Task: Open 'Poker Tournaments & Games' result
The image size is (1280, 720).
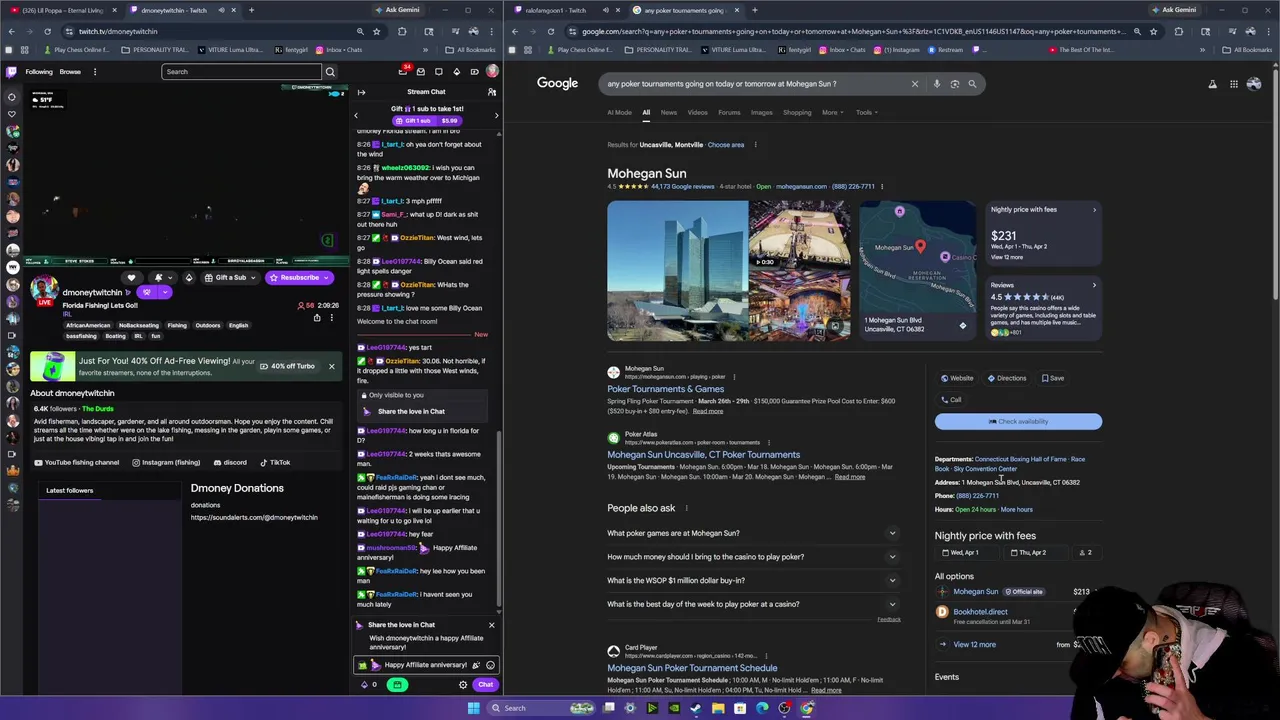Action: [665, 389]
